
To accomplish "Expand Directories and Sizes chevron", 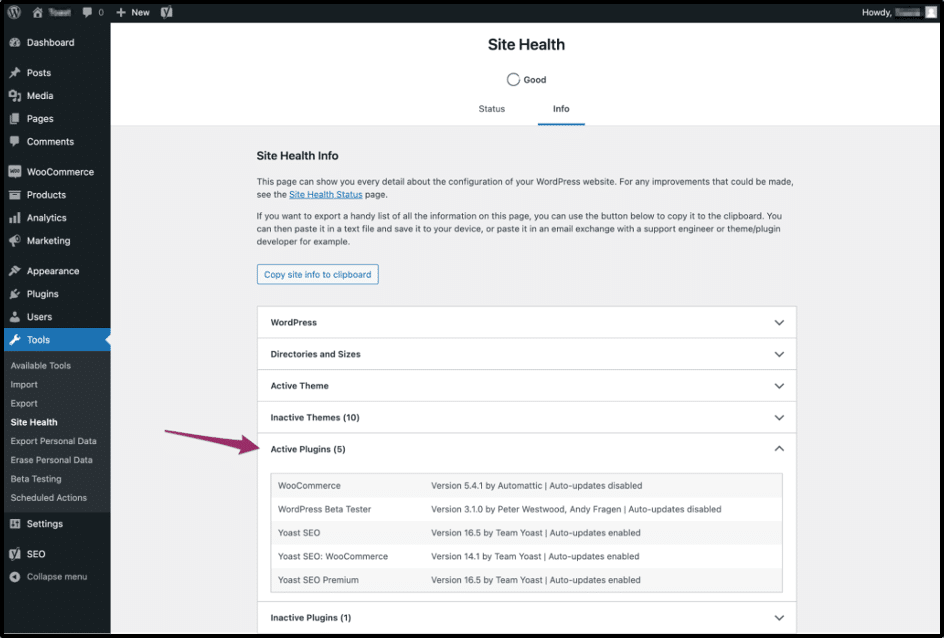I will [x=779, y=355].
